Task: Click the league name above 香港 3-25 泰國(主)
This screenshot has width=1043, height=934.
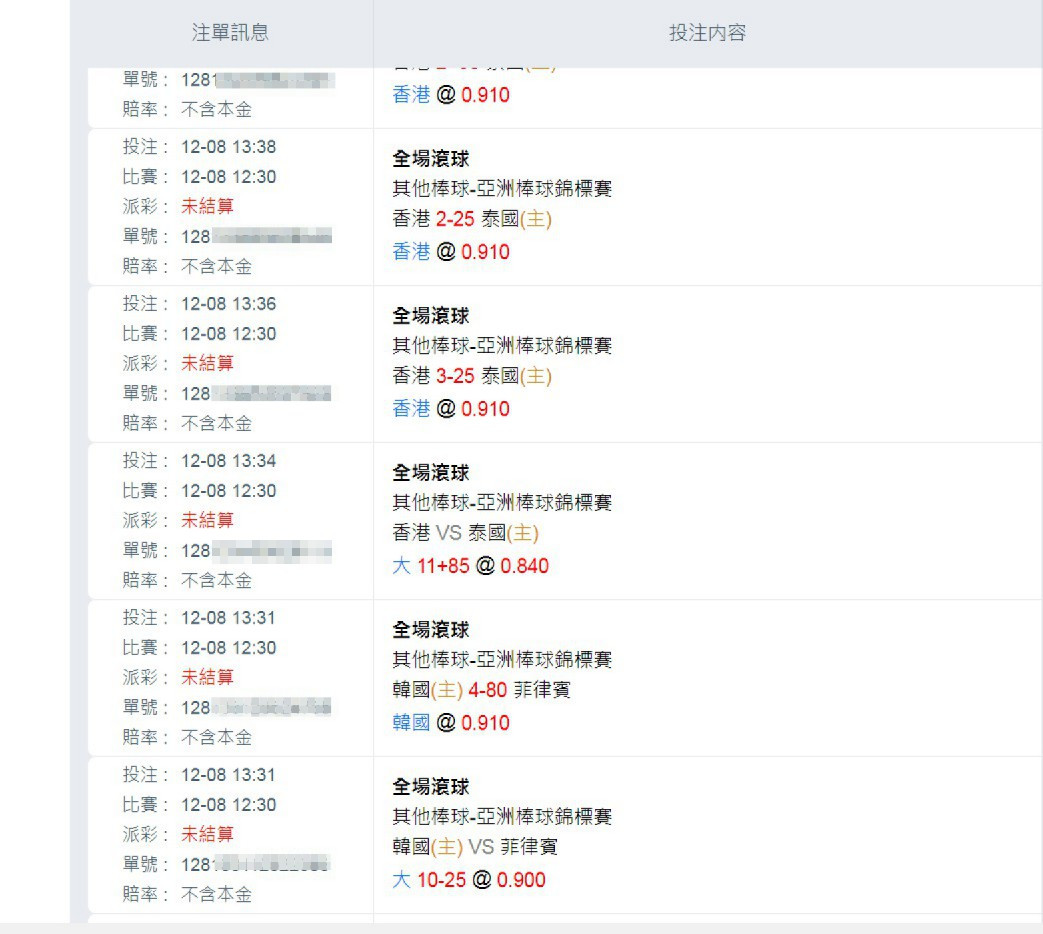Action: [x=502, y=345]
